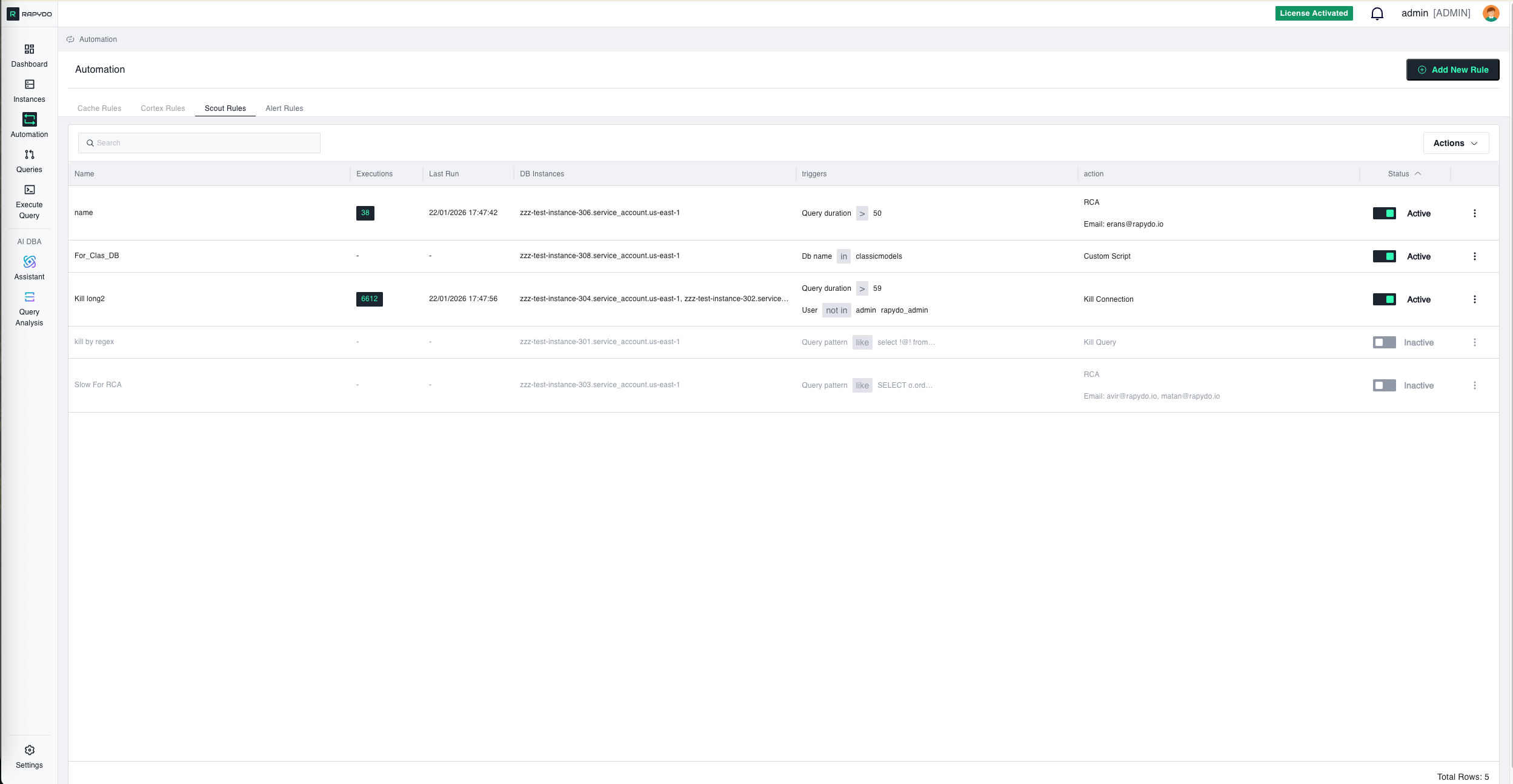The width and height of the screenshot is (1513, 784).
Task: Disable the 'name' rule toggle
Action: click(x=1384, y=213)
